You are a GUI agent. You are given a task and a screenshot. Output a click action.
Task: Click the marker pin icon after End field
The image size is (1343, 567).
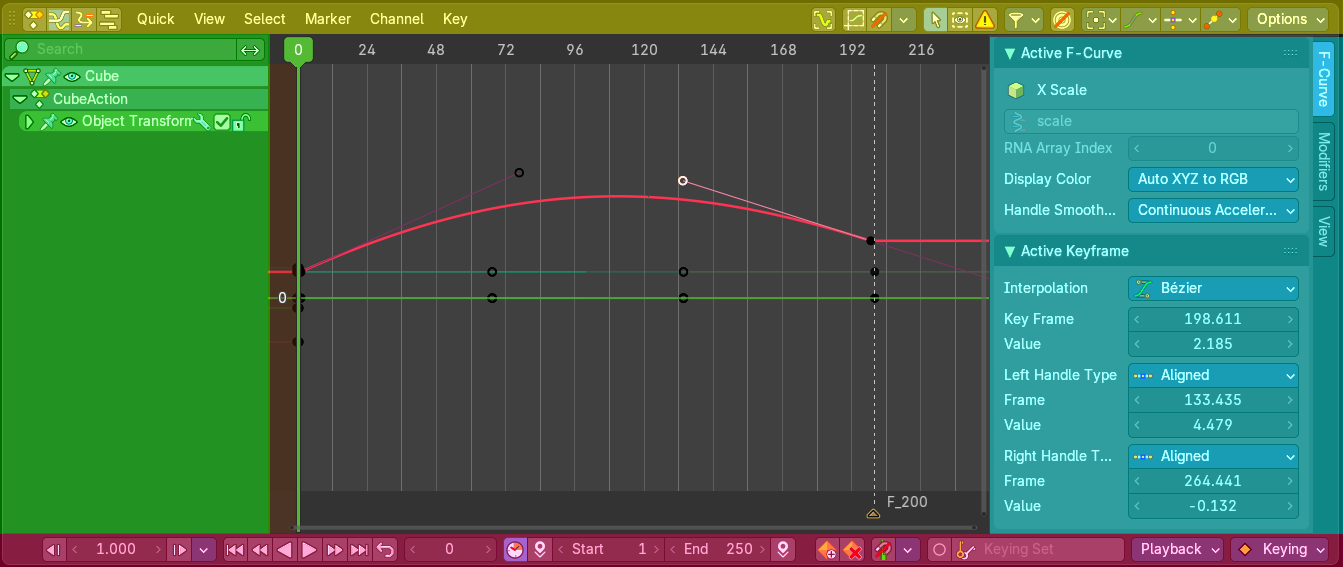pyautogui.click(x=783, y=549)
